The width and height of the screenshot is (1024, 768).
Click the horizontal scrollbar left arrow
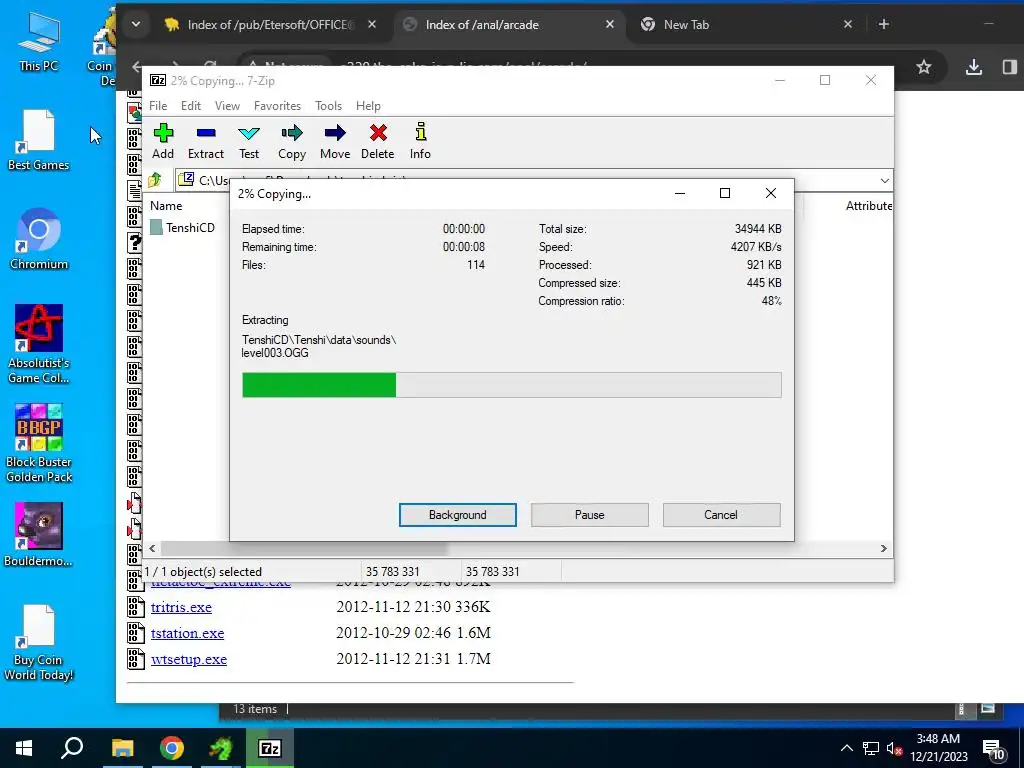point(152,549)
